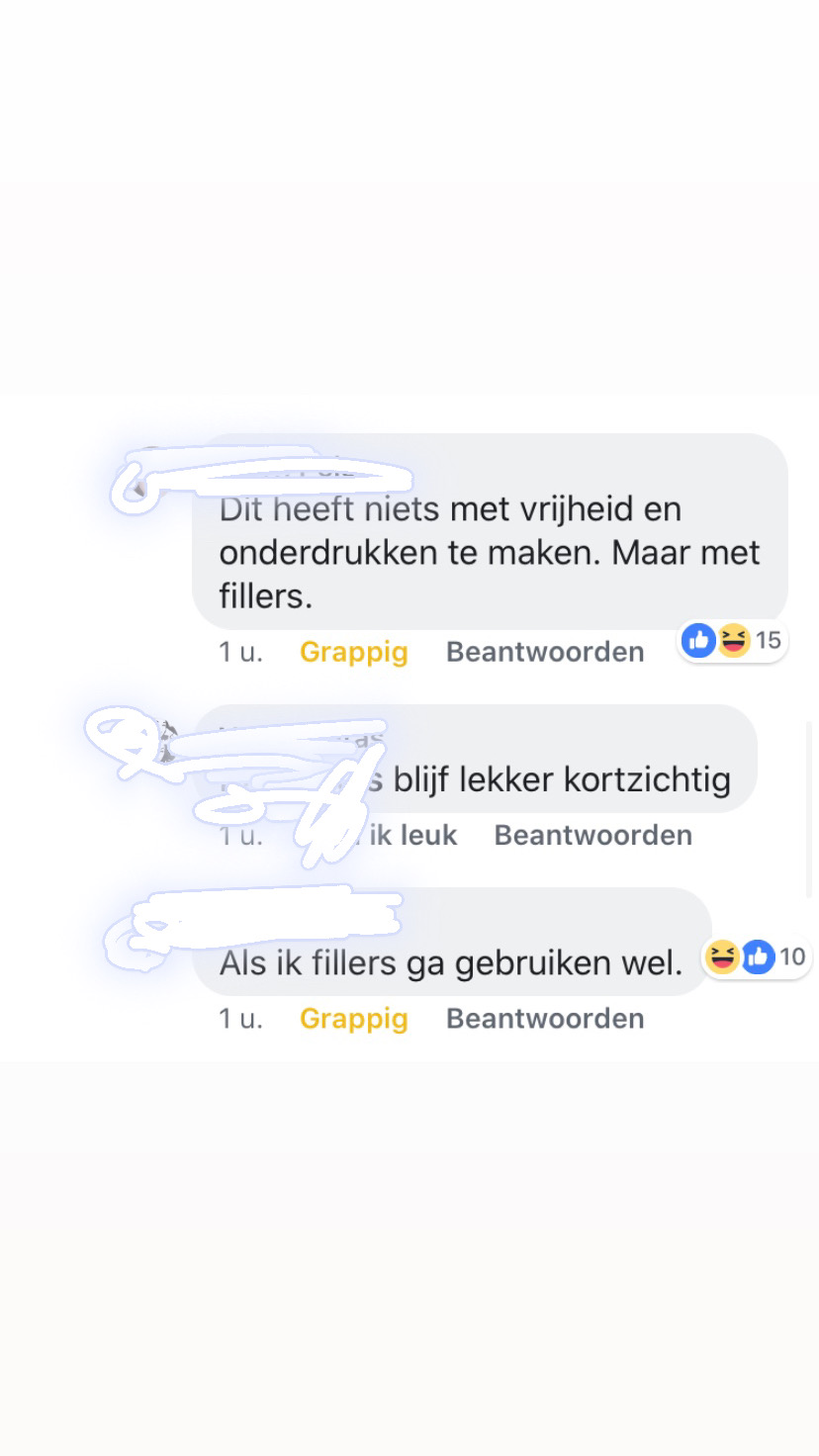The width and height of the screenshot is (819, 1456).
Task: Click the laughing emoji beside count 10
Action: pos(723,956)
